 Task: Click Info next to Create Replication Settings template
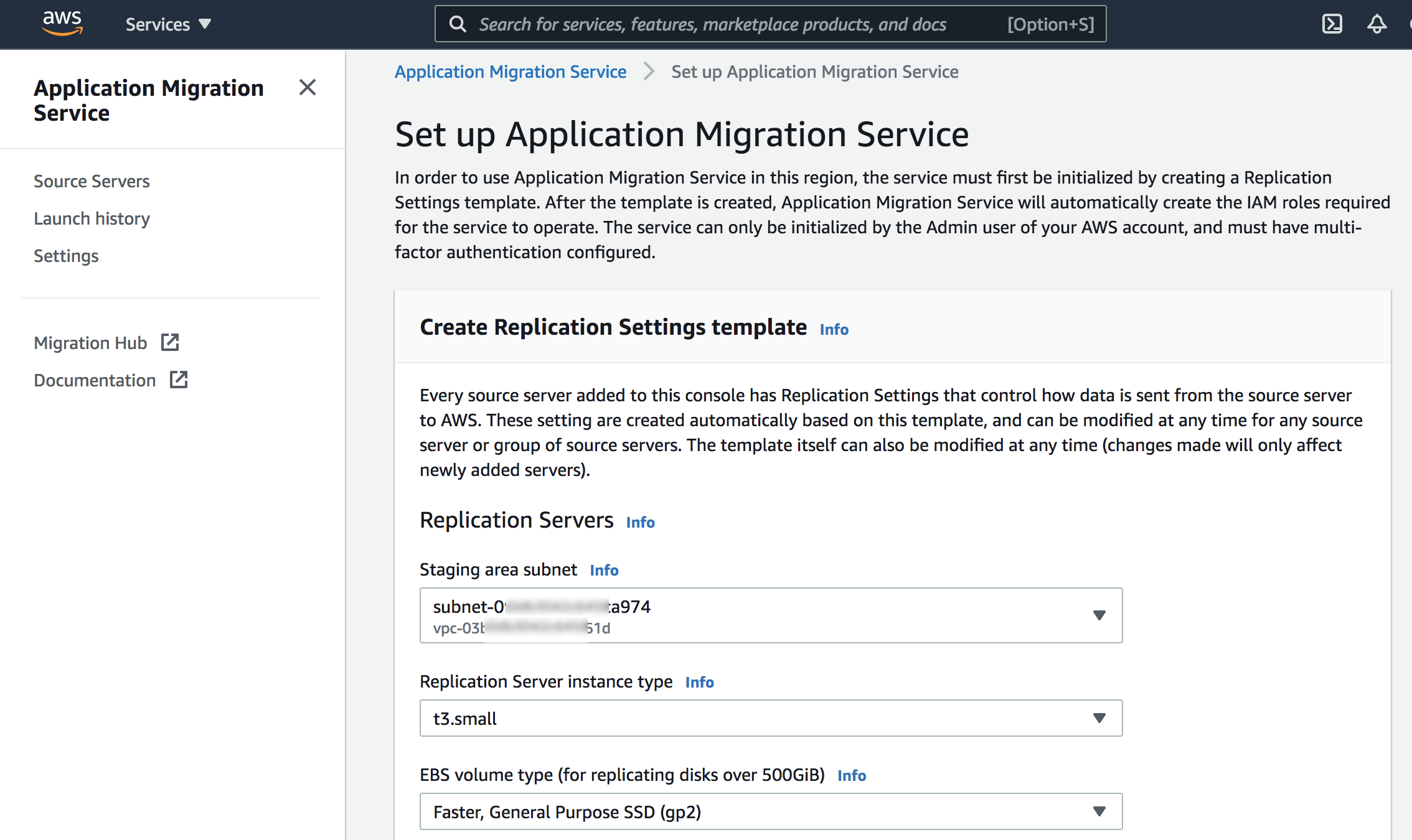(x=834, y=329)
